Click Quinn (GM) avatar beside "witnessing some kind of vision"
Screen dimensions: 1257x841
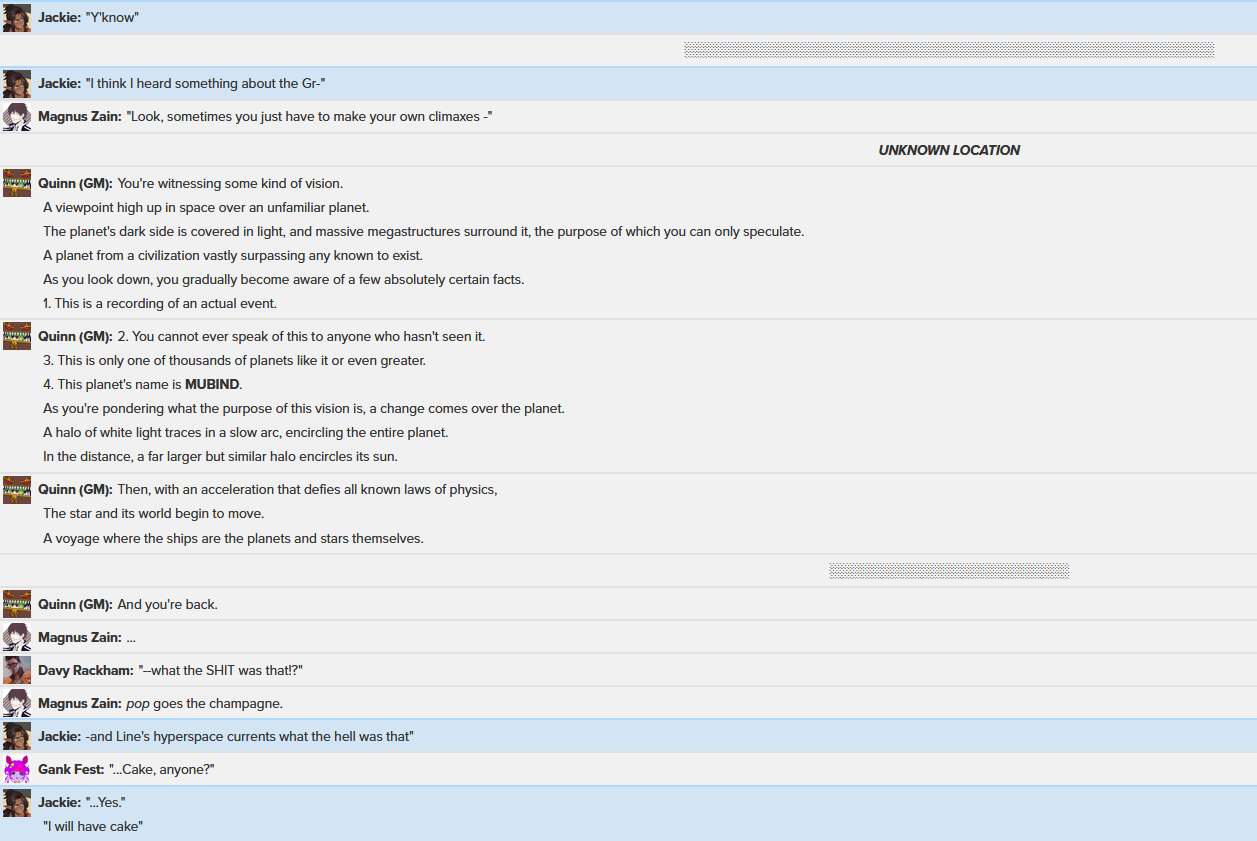pyautogui.click(x=17, y=183)
